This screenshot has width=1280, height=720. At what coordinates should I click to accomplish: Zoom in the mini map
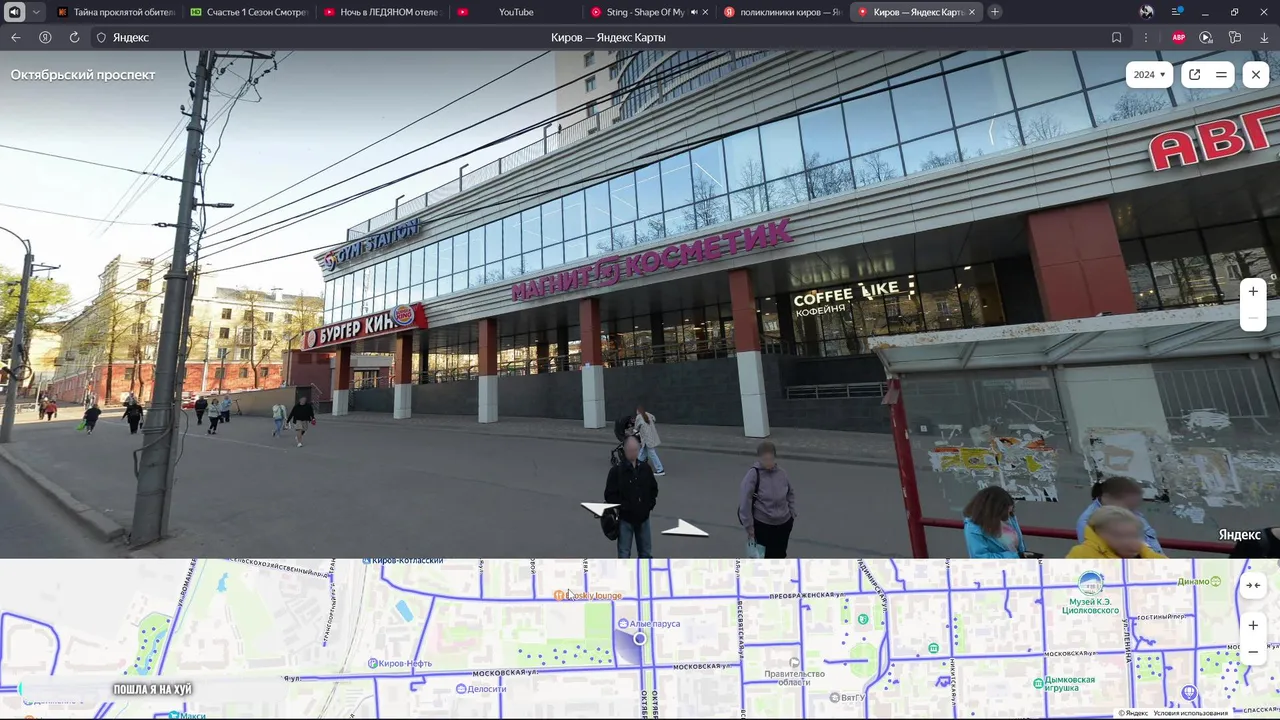point(1253,625)
